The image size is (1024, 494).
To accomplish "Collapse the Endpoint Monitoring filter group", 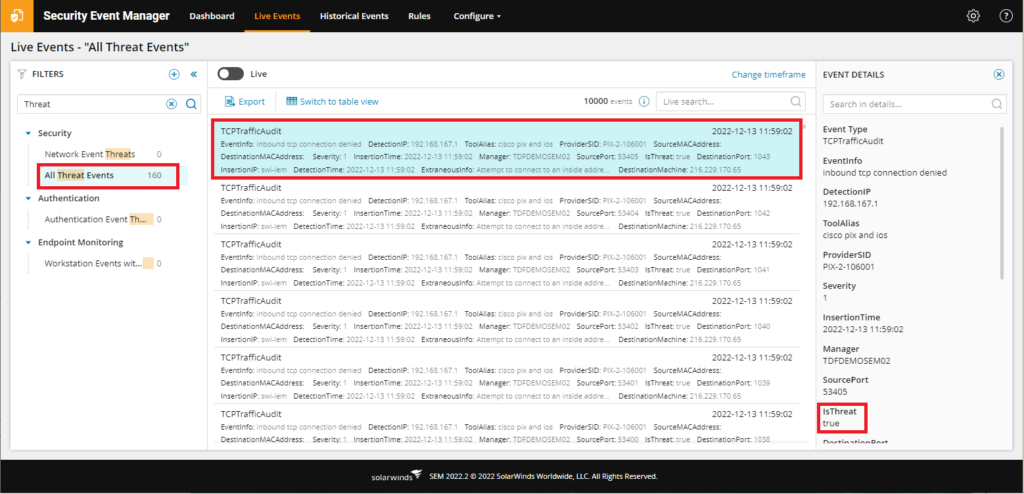I will 28,242.
